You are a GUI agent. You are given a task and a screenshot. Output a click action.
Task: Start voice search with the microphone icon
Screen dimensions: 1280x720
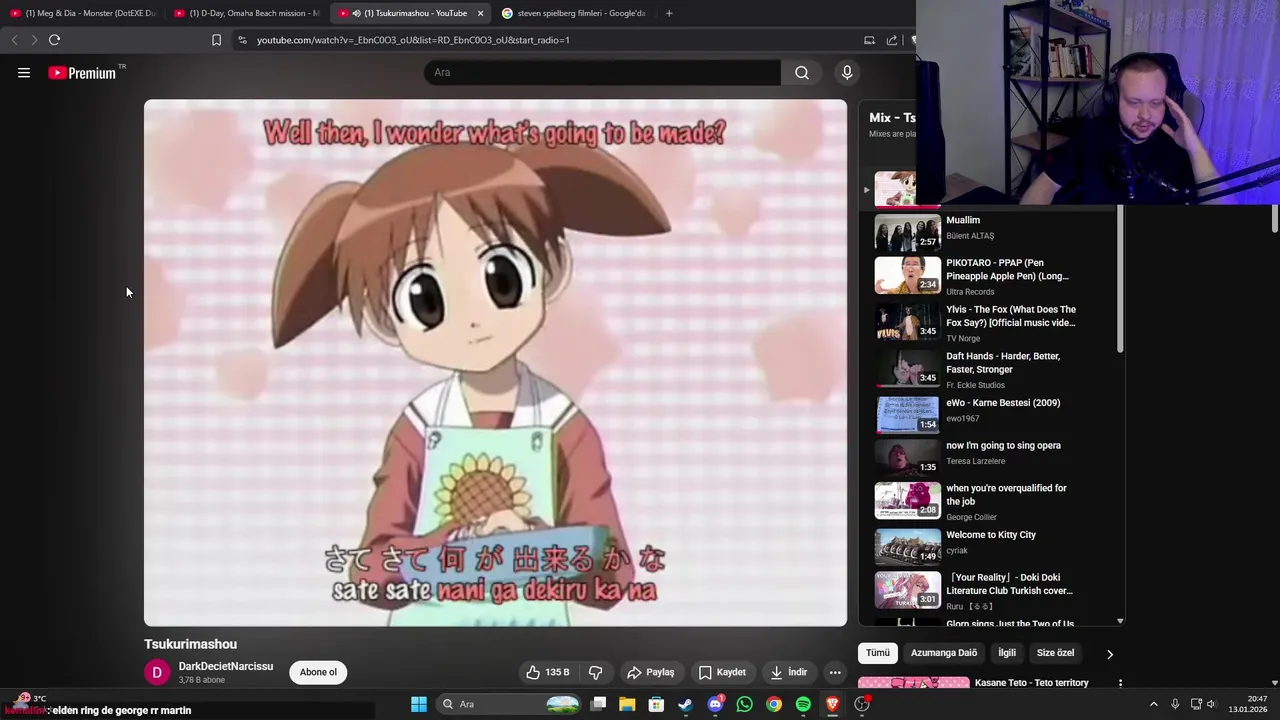(x=847, y=72)
